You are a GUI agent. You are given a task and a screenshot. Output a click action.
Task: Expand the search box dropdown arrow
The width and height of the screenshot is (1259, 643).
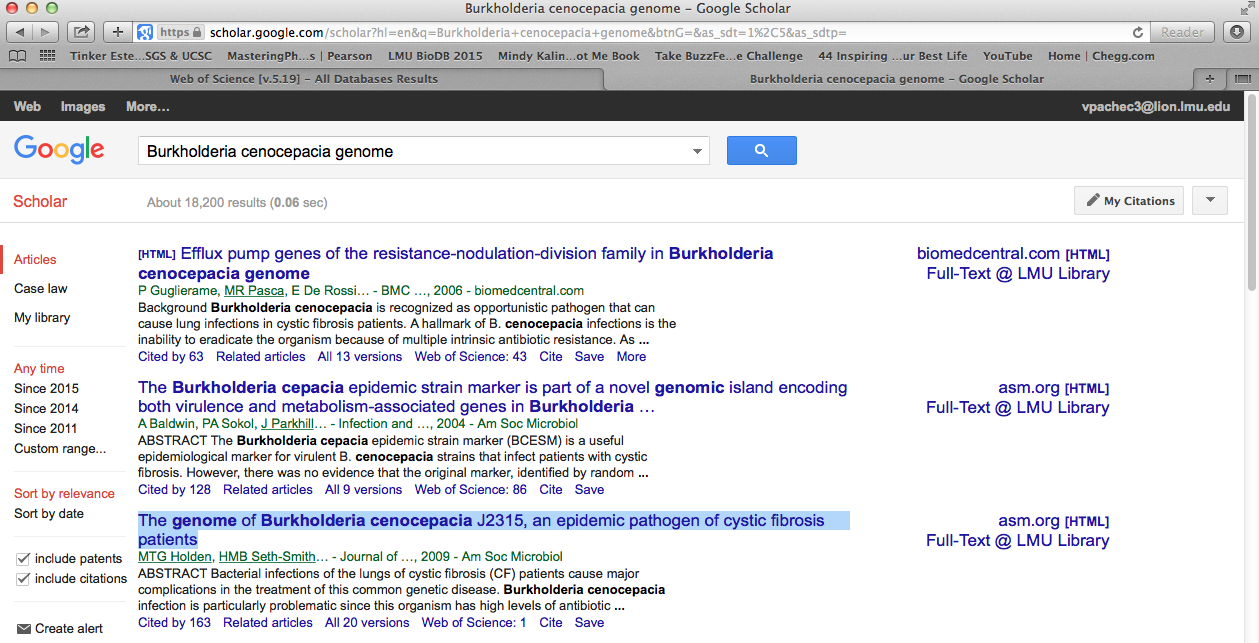pyautogui.click(x=697, y=152)
